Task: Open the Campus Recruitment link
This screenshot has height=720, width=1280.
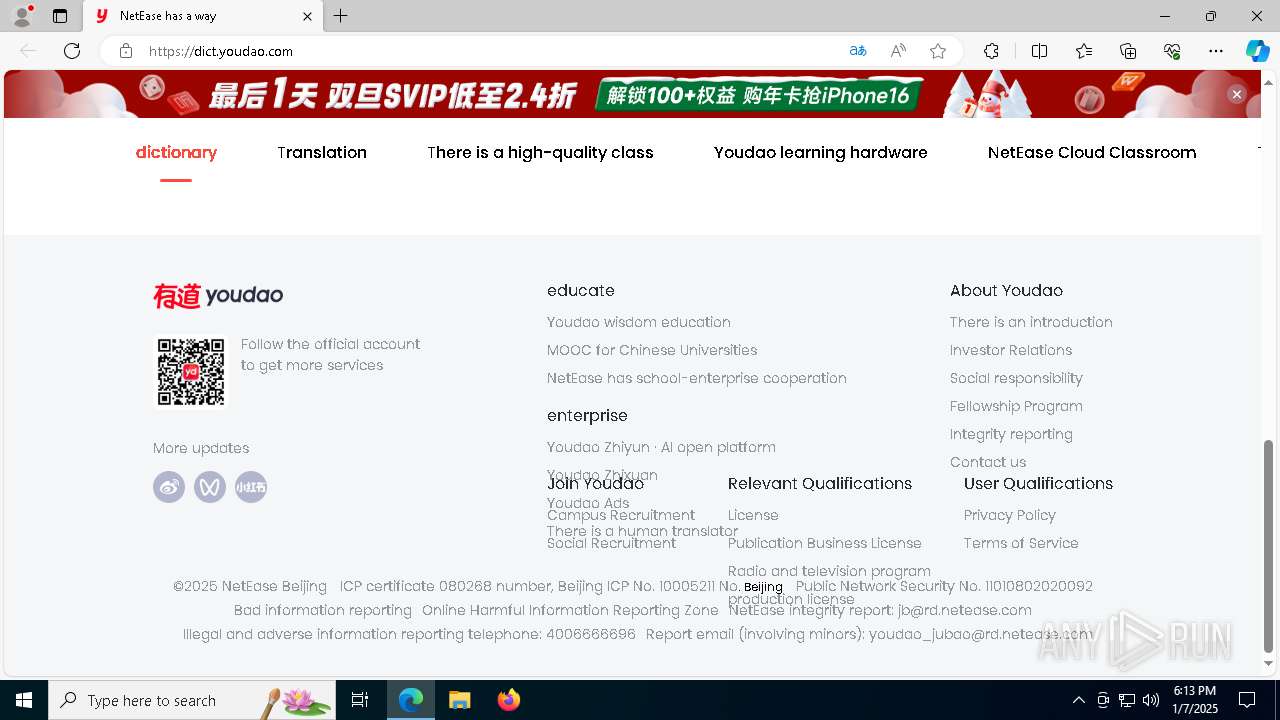Action: (x=621, y=515)
